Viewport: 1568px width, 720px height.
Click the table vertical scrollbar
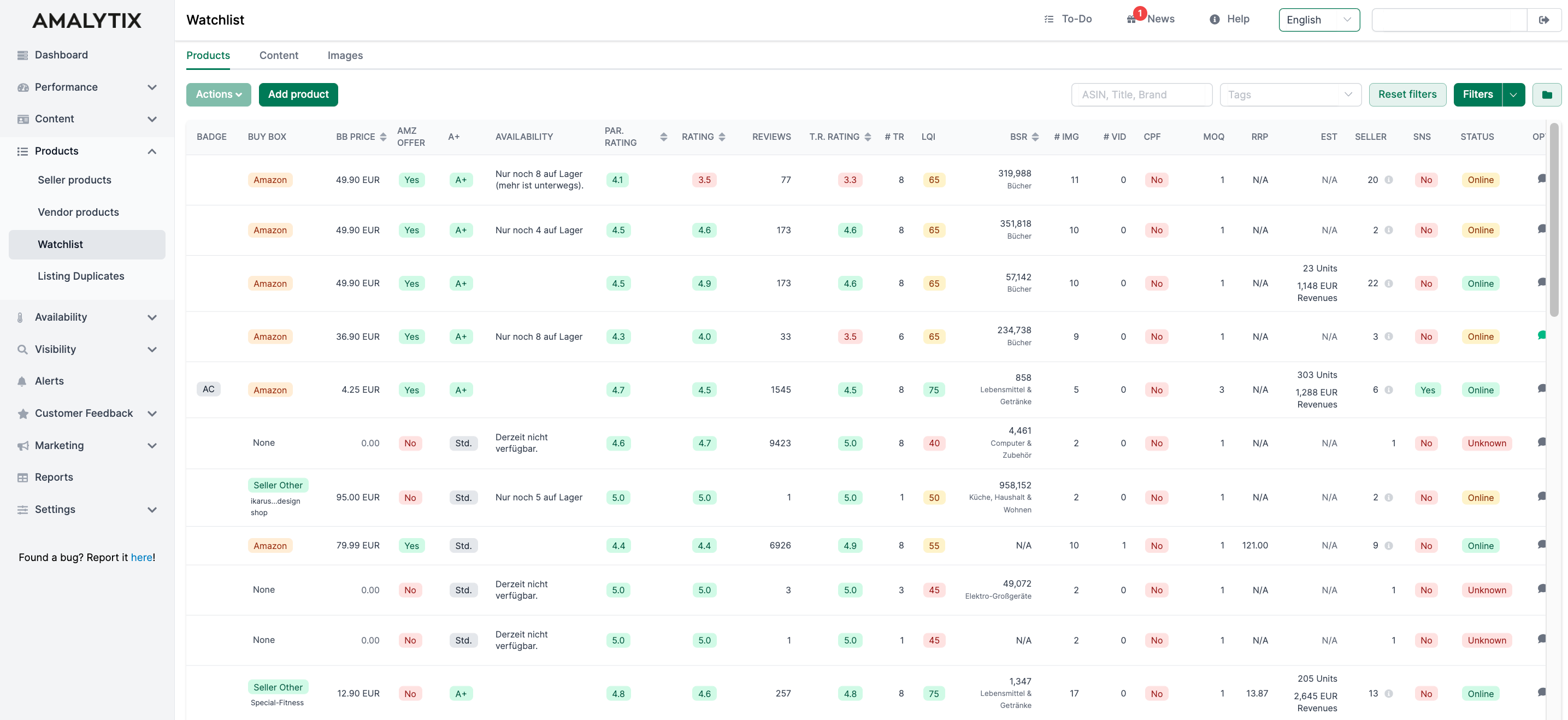1554,219
